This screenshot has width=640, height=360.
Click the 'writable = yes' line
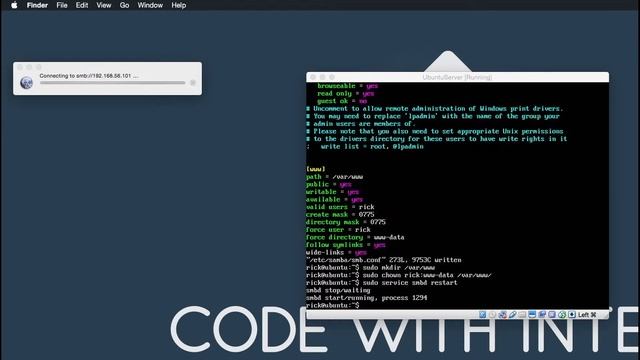tap(332, 192)
